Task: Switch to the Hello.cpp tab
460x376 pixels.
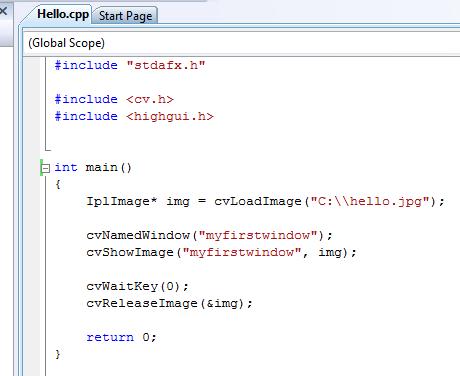Action: coord(63,15)
